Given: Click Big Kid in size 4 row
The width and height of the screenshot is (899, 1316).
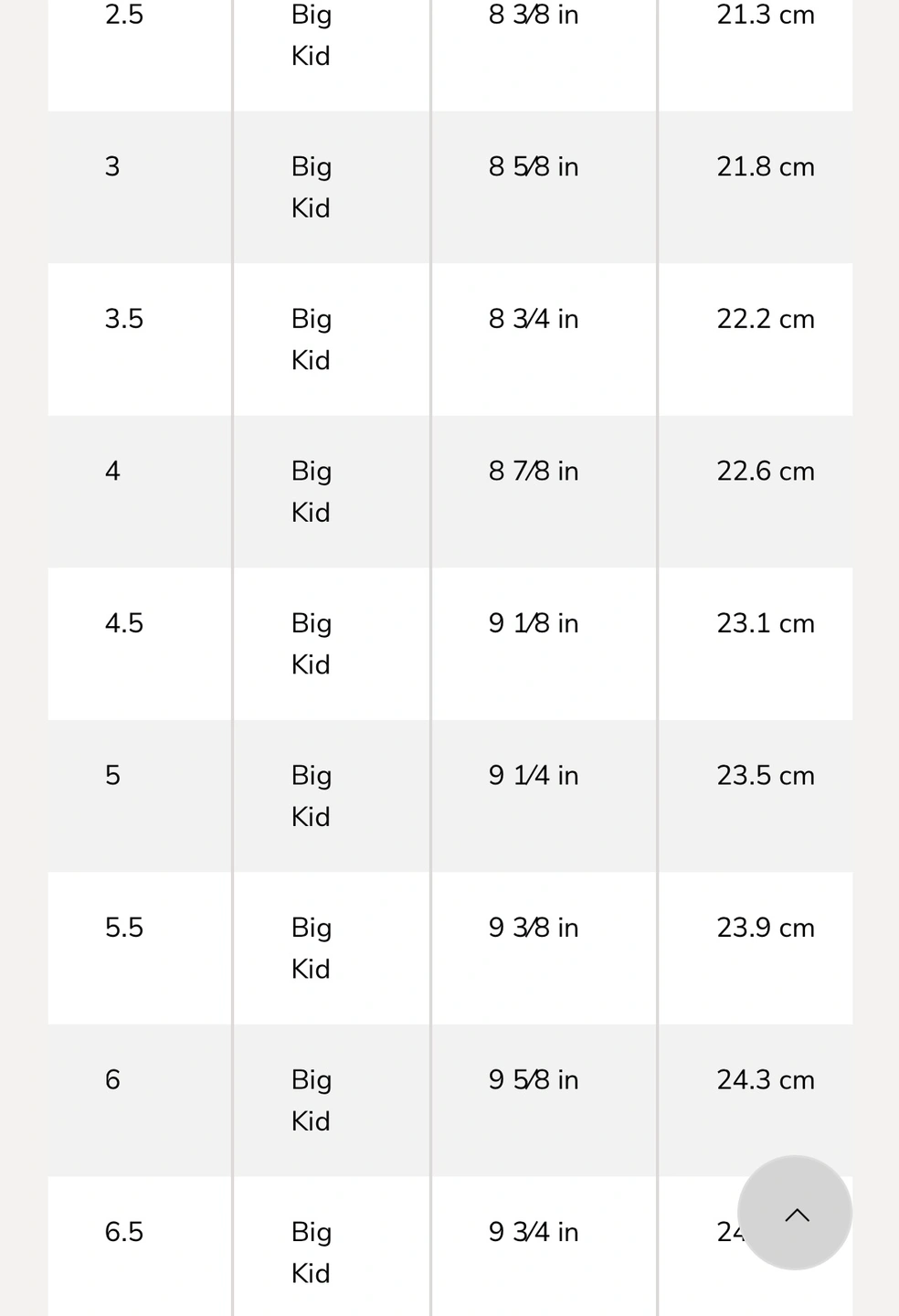Looking at the screenshot, I should pyautogui.click(x=312, y=491).
